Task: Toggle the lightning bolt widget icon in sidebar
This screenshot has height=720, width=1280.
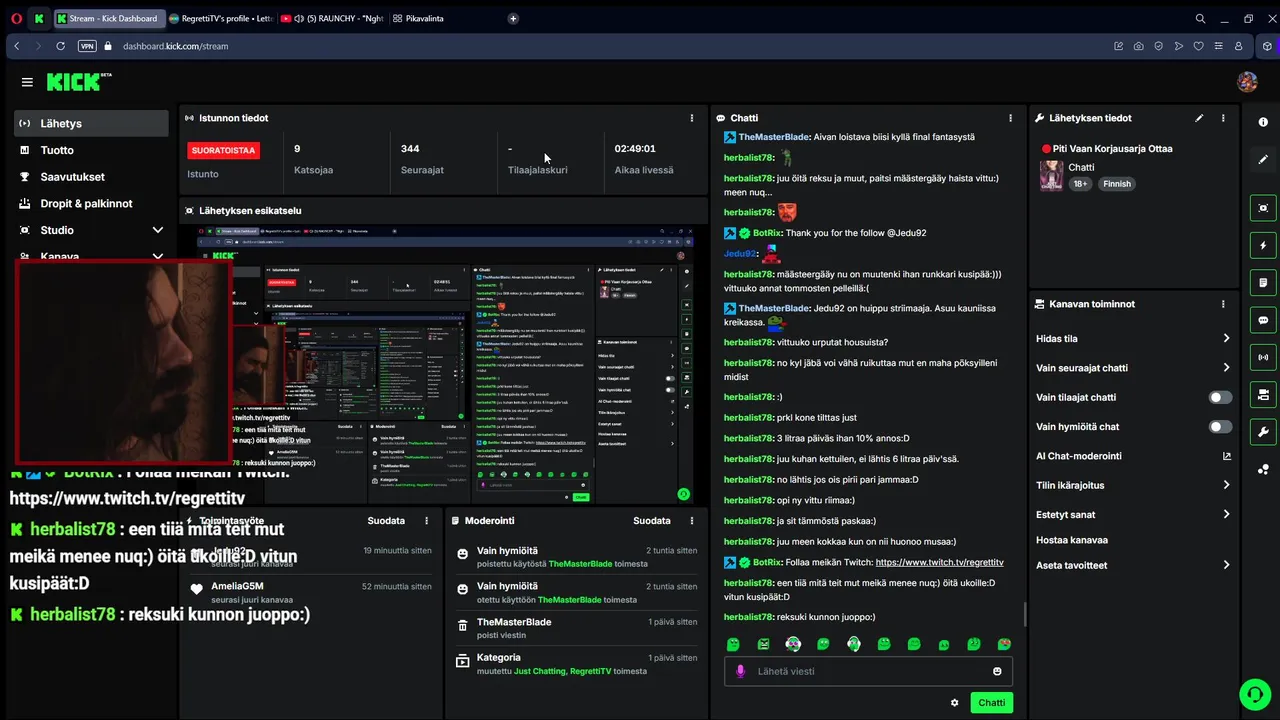Action: click(1263, 245)
